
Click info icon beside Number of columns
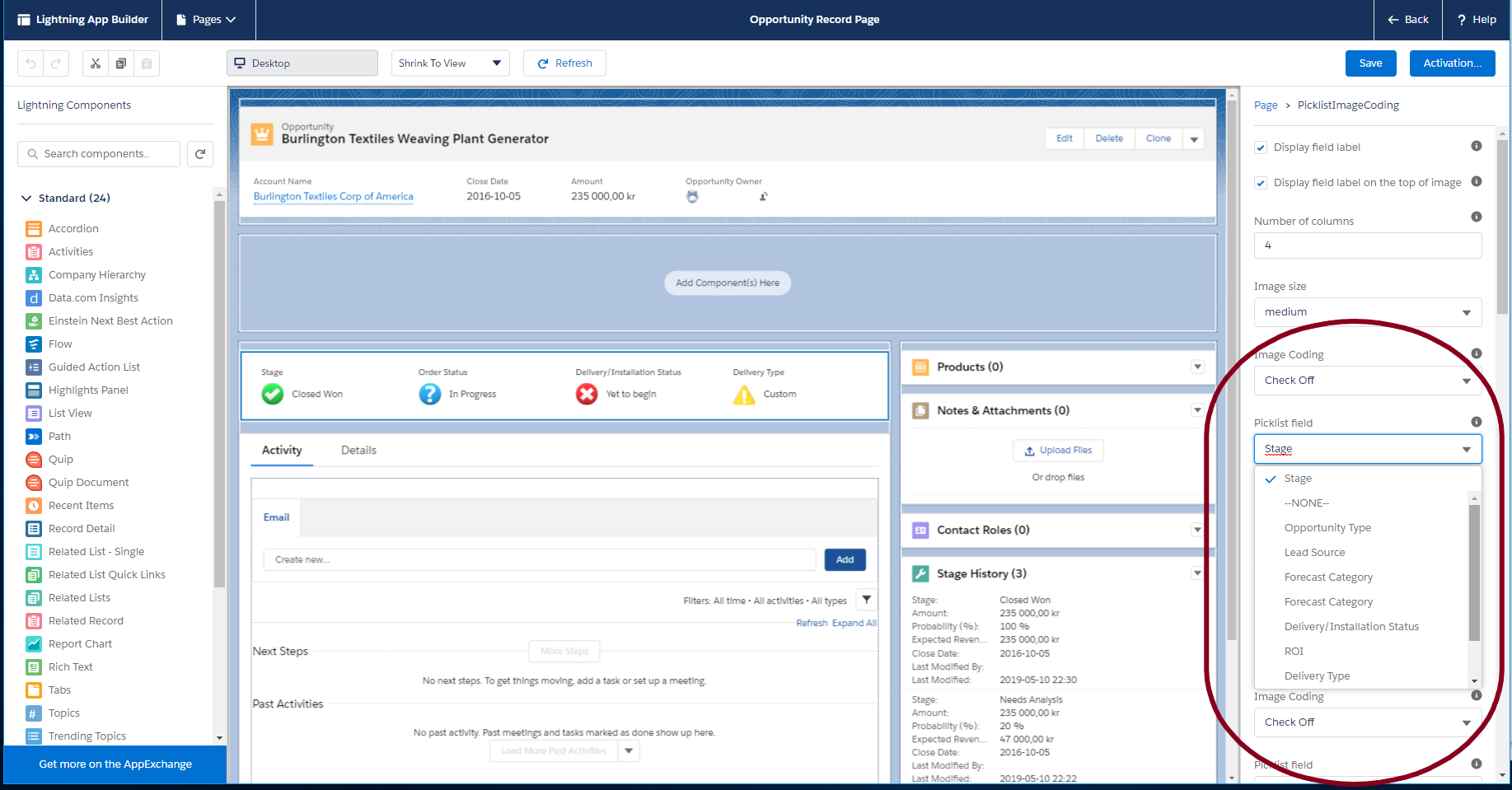[x=1476, y=217]
